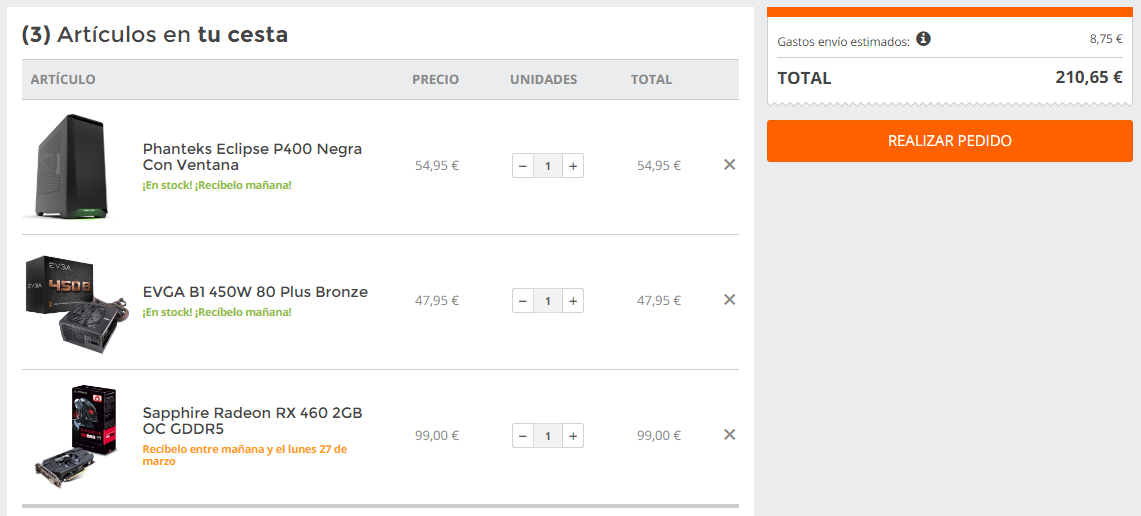Click the Phanteks in-stock message
This screenshot has width=1141, height=516.
click(x=217, y=185)
